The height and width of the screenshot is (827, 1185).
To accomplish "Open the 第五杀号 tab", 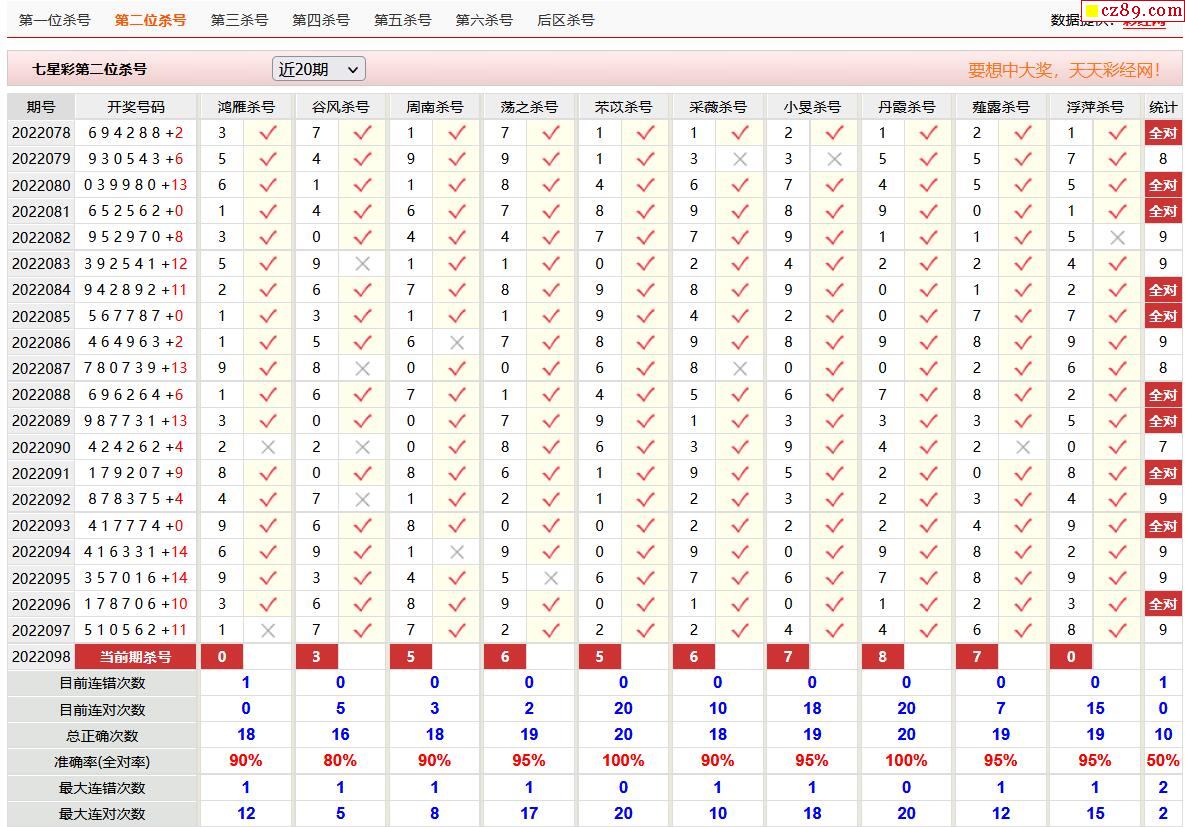I will (x=403, y=20).
